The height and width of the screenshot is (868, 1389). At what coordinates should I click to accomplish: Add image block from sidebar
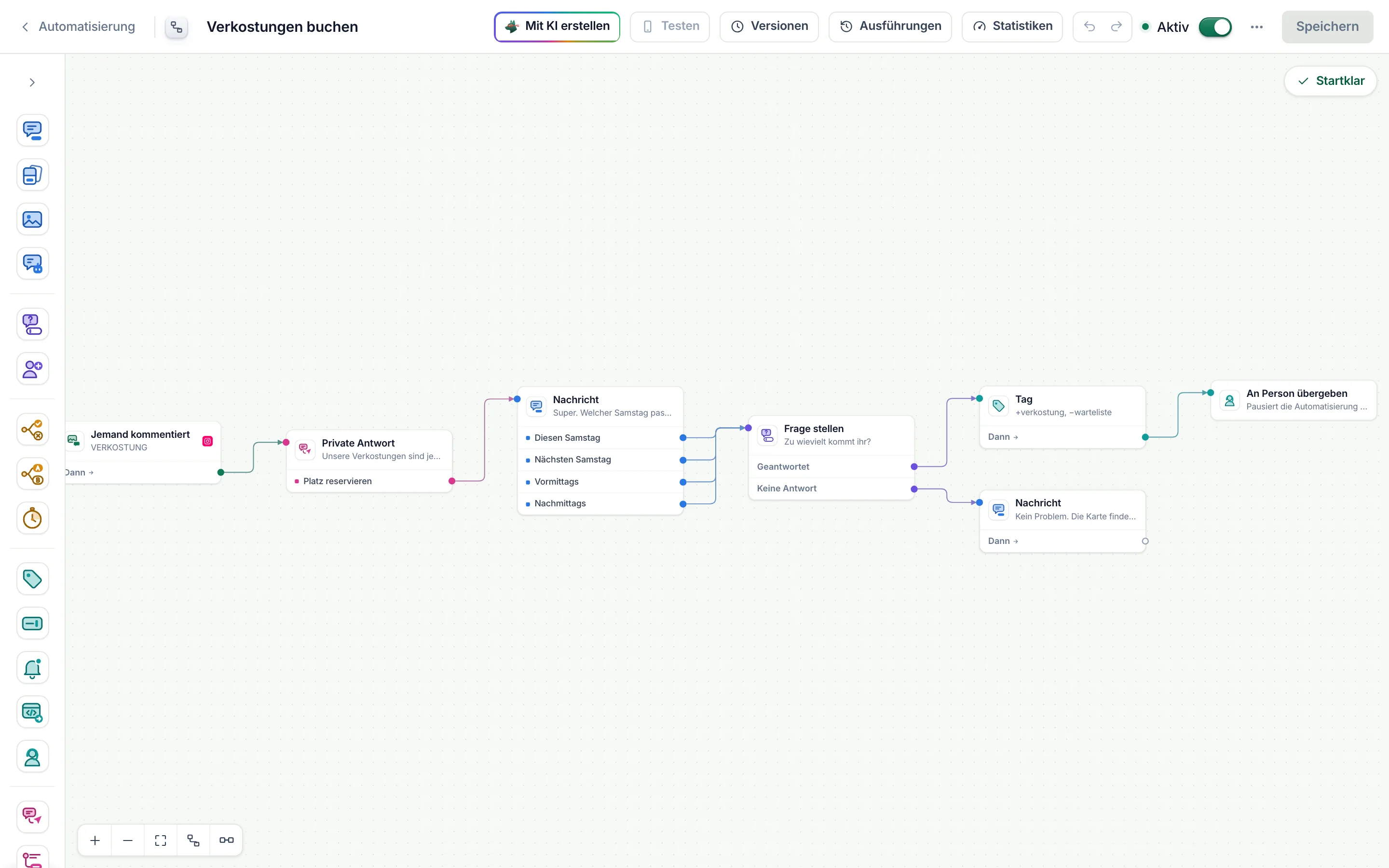click(x=33, y=219)
